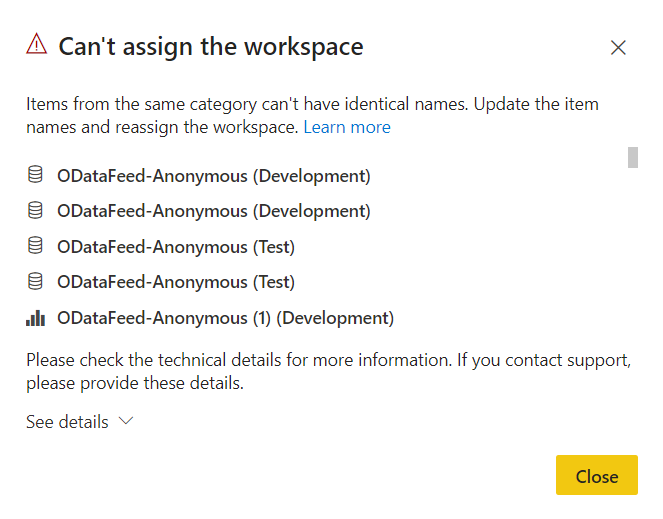Click the second Test dataset database icon
Viewport: 663px width, 519px height.
point(36,282)
